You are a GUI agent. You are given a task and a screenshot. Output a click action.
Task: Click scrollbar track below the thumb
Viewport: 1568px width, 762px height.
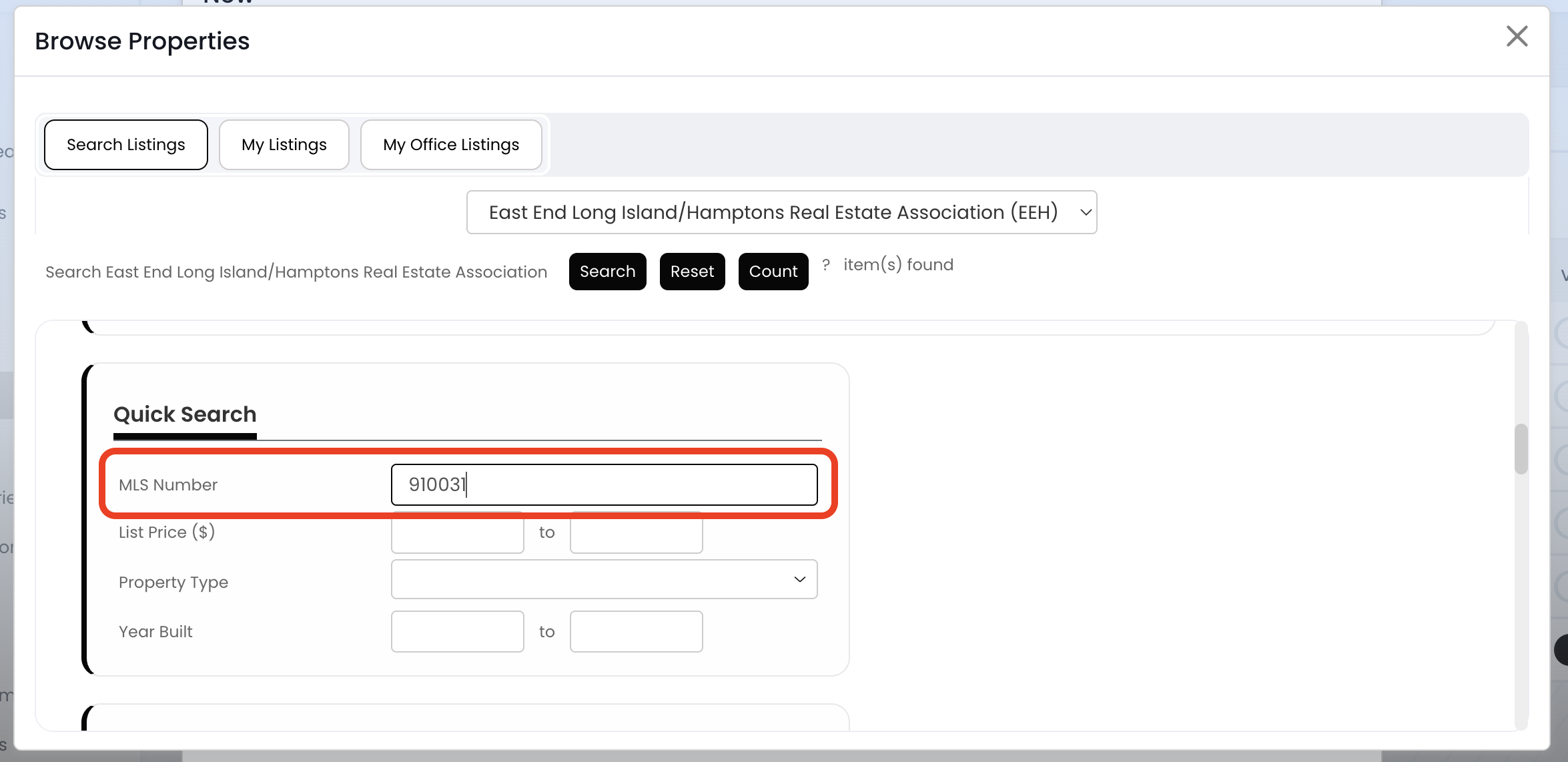(1521, 601)
